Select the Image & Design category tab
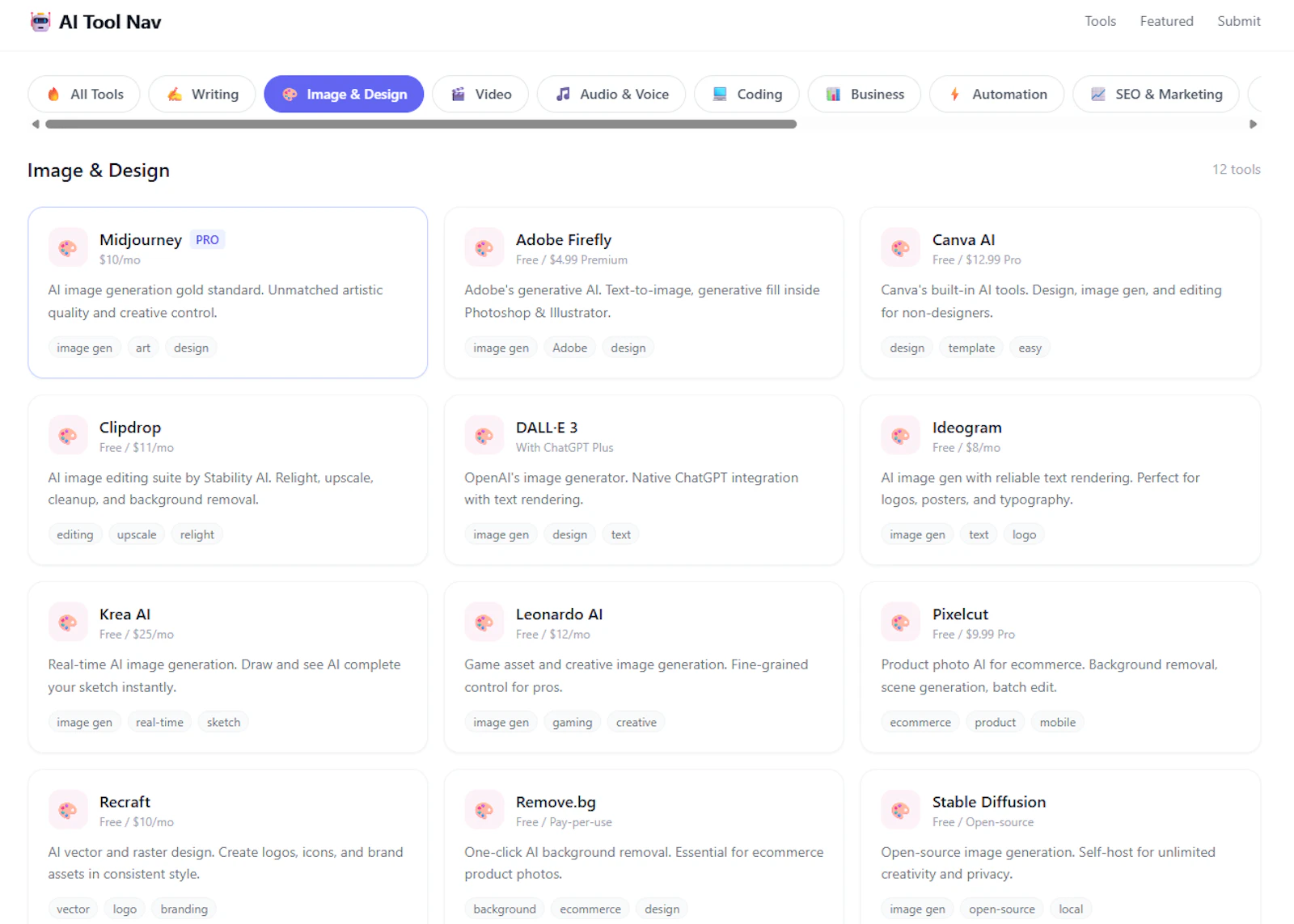Image resolution: width=1294 pixels, height=924 pixels. 344,94
